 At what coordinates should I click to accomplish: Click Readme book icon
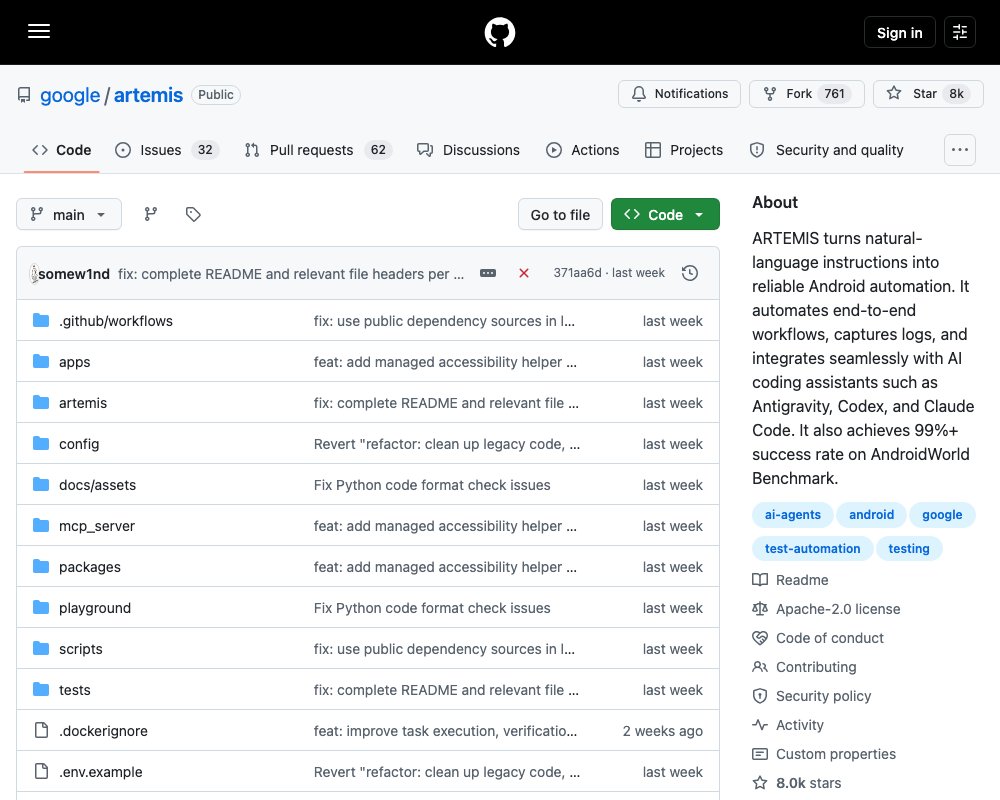click(760, 580)
